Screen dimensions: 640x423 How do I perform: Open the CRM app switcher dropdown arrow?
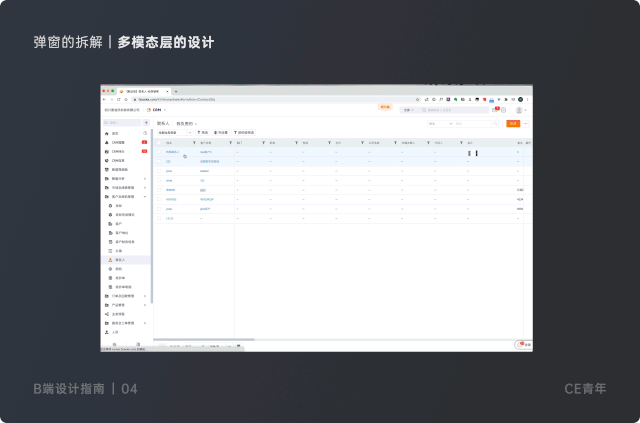coord(165,110)
